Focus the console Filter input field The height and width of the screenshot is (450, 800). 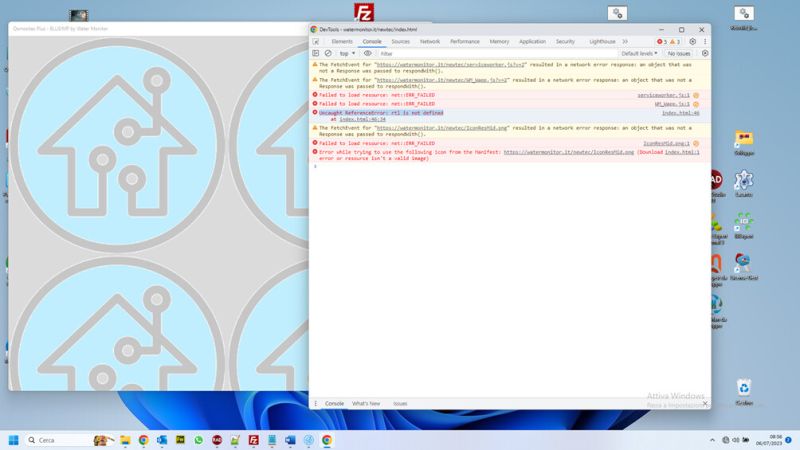(x=497, y=53)
